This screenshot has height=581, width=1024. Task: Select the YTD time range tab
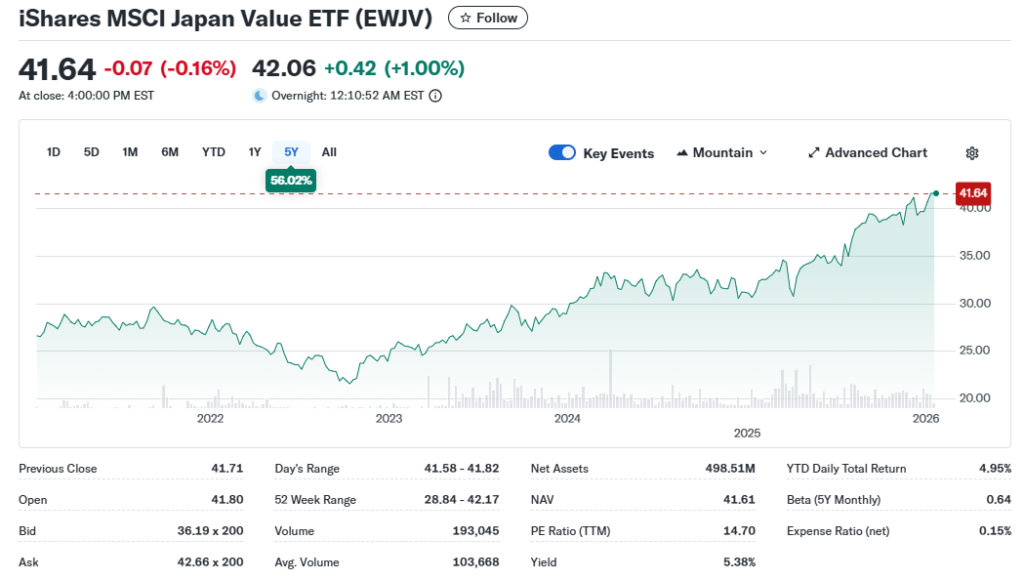coord(213,152)
